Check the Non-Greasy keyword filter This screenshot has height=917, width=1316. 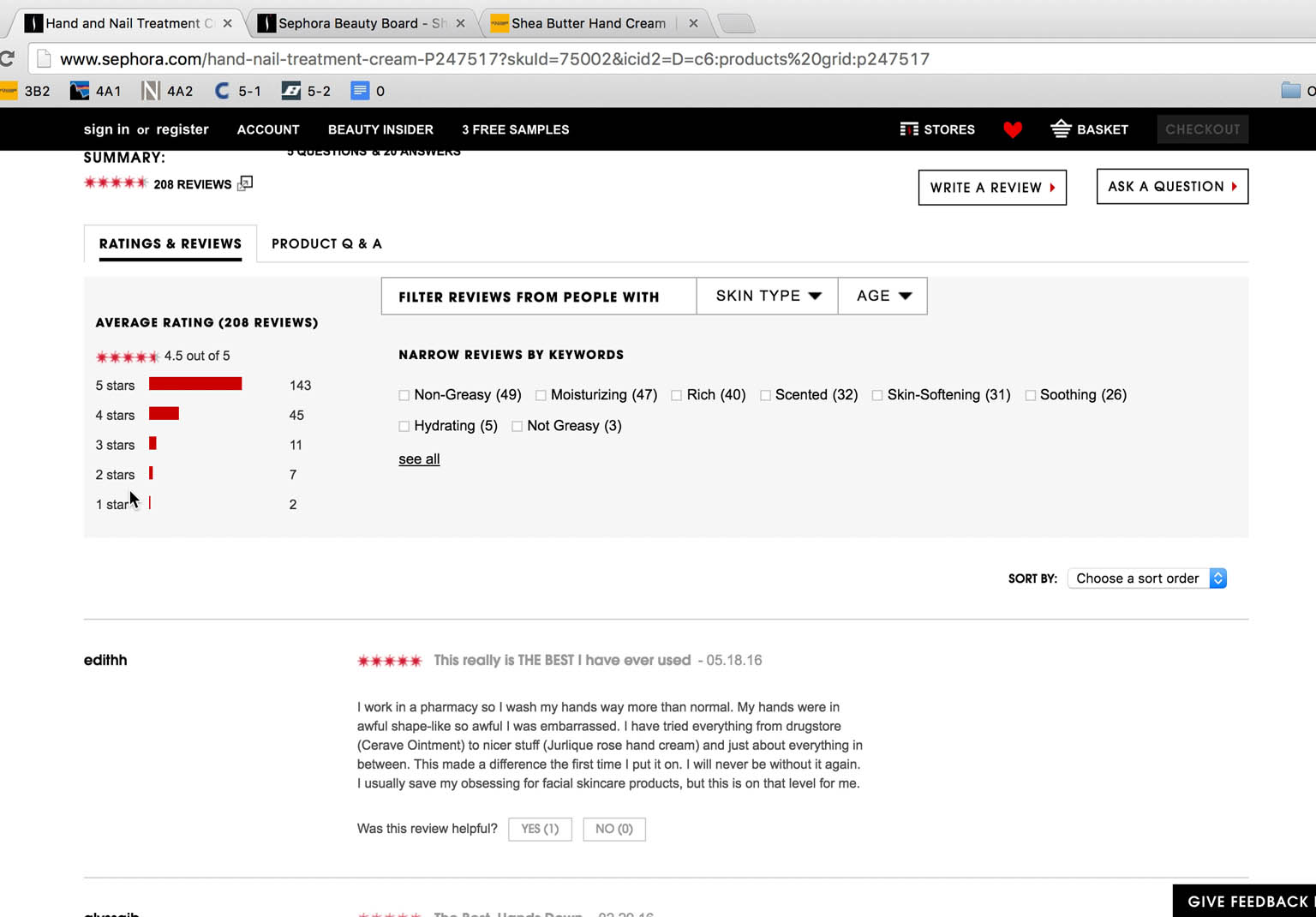point(404,395)
